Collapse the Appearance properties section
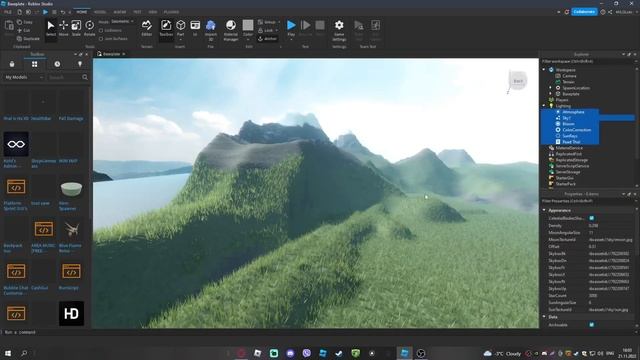The image size is (640, 360). 544,210
